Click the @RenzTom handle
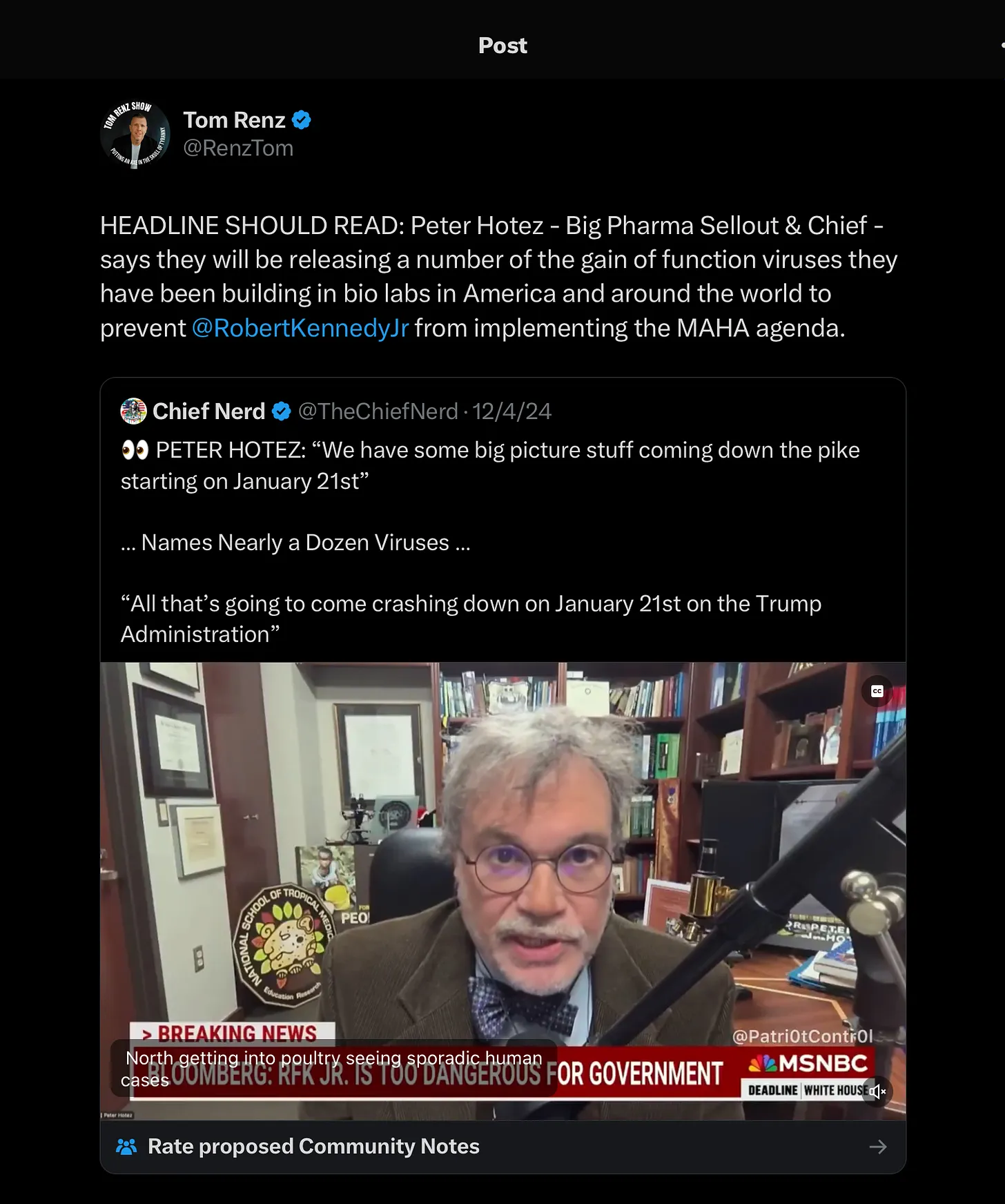Image resolution: width=1005 pixels, height=1204 pixels. (x=238, y=148)
